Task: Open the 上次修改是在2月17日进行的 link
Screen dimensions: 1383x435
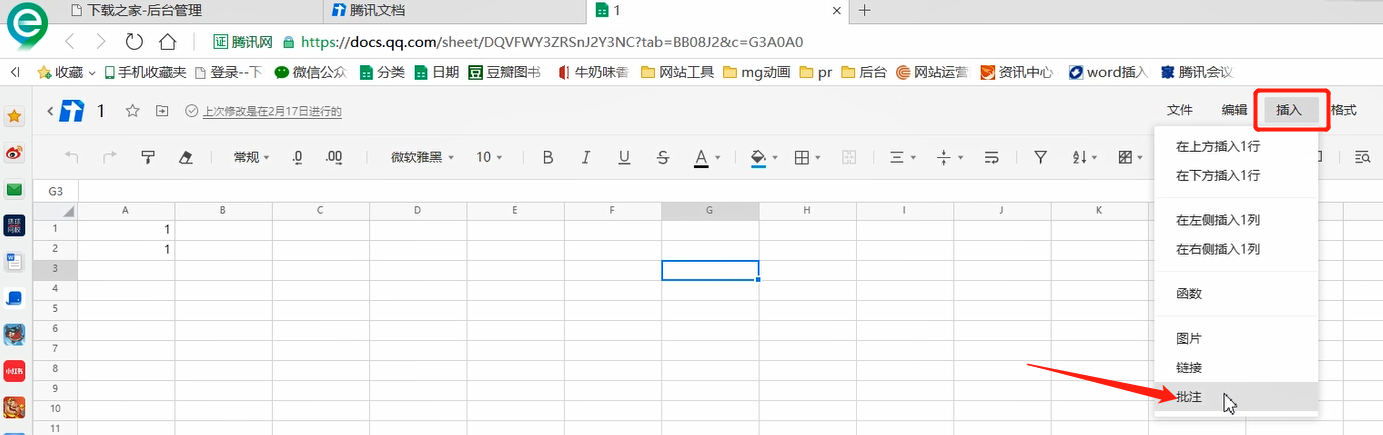Action: [x=272, y=112]
